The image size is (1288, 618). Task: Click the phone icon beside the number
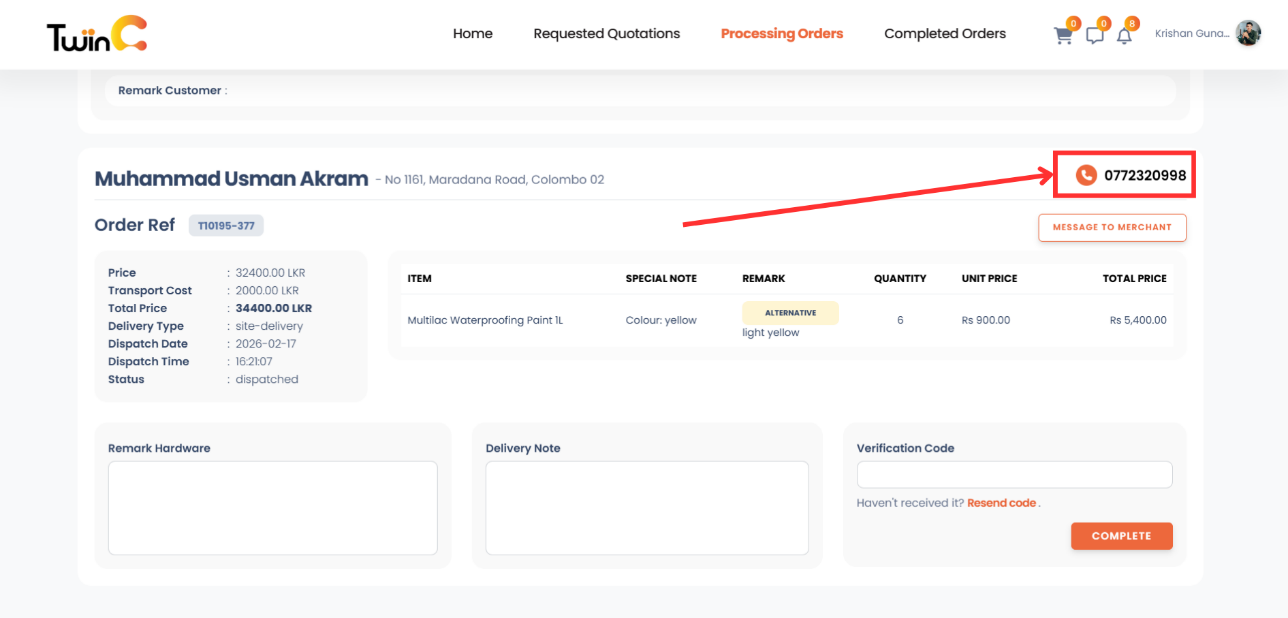click(x=1086, y=173)
